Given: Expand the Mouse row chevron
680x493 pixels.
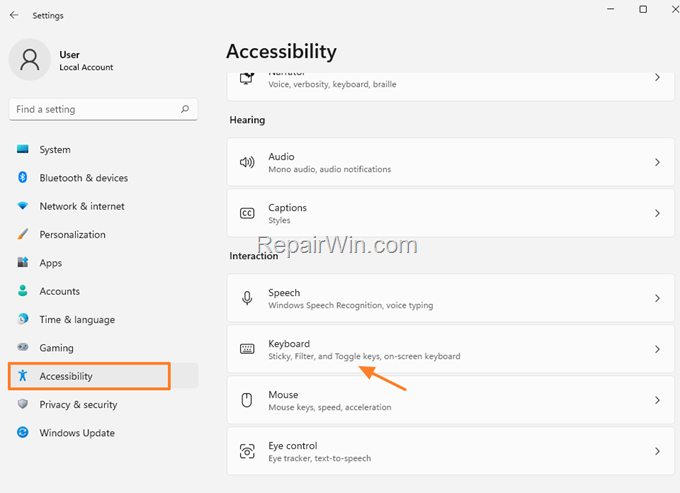Looking at the screenshot, I should point(657,400).
